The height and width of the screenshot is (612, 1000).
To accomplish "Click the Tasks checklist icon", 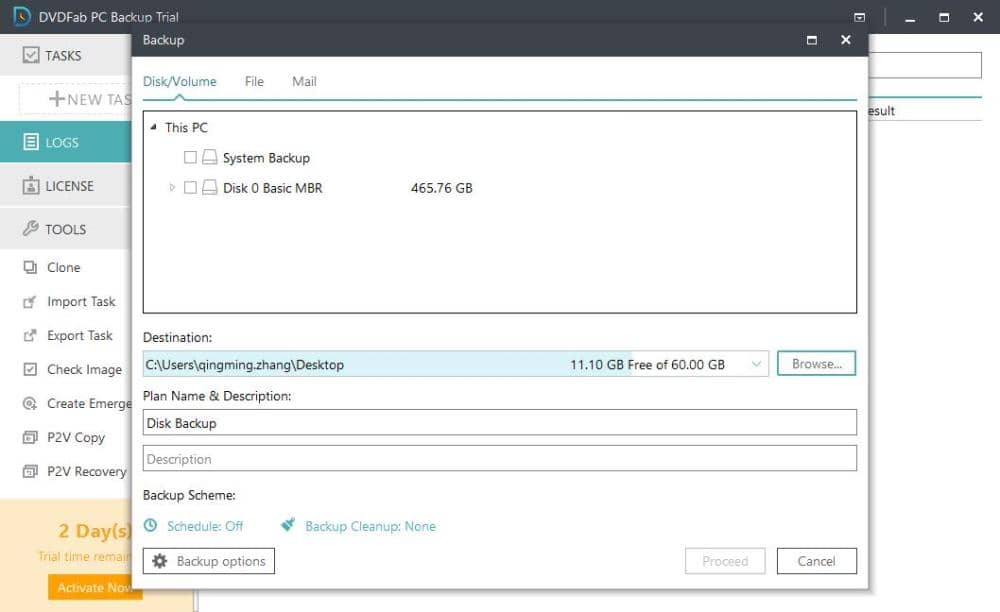I will pos(31,55).
